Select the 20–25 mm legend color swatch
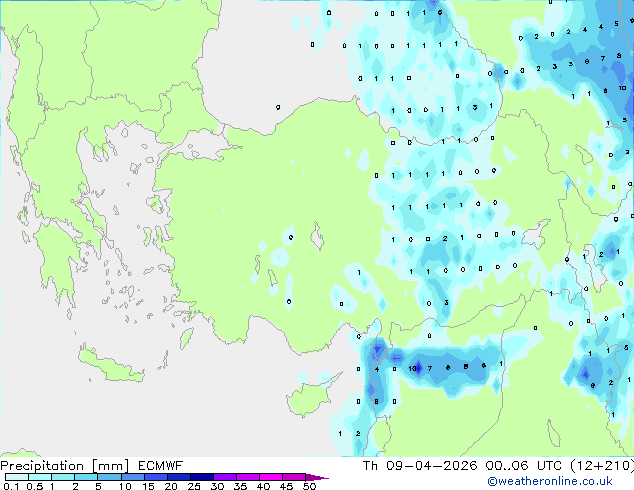This screenshot has height=490, width=634. tap(178, 477)
